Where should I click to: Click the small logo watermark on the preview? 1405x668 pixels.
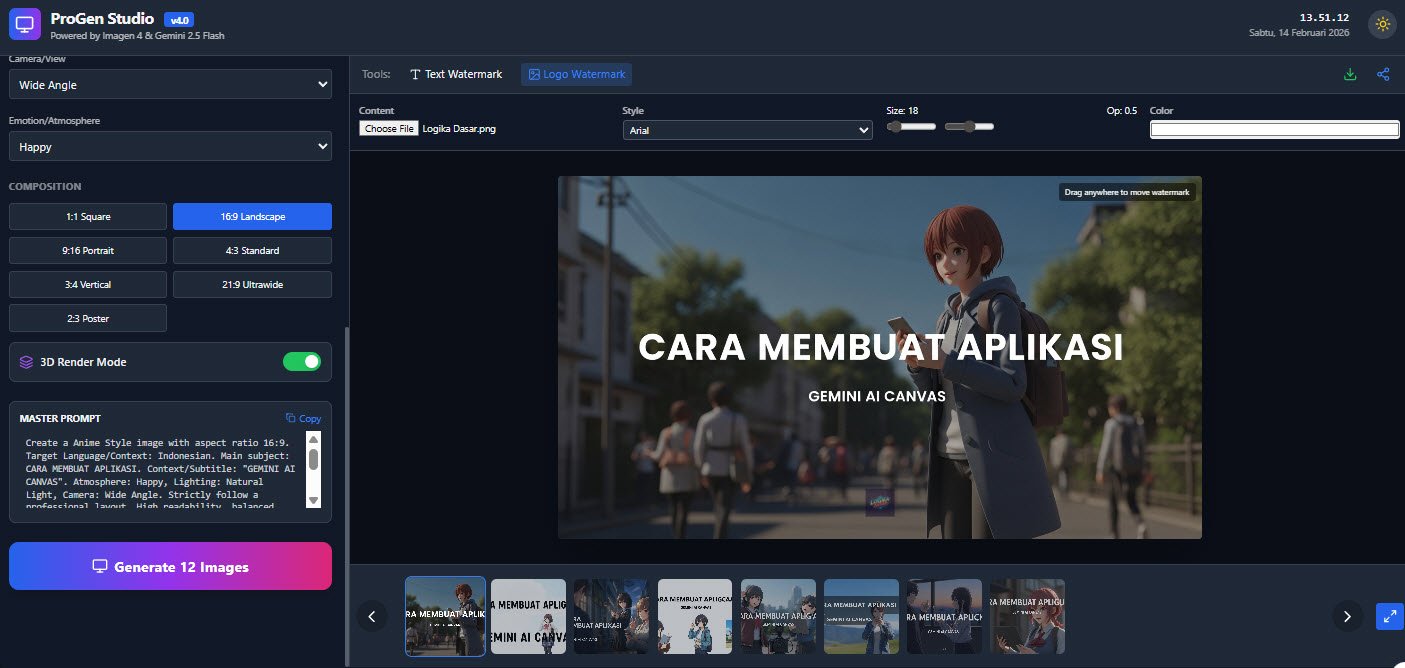[879, 501]
